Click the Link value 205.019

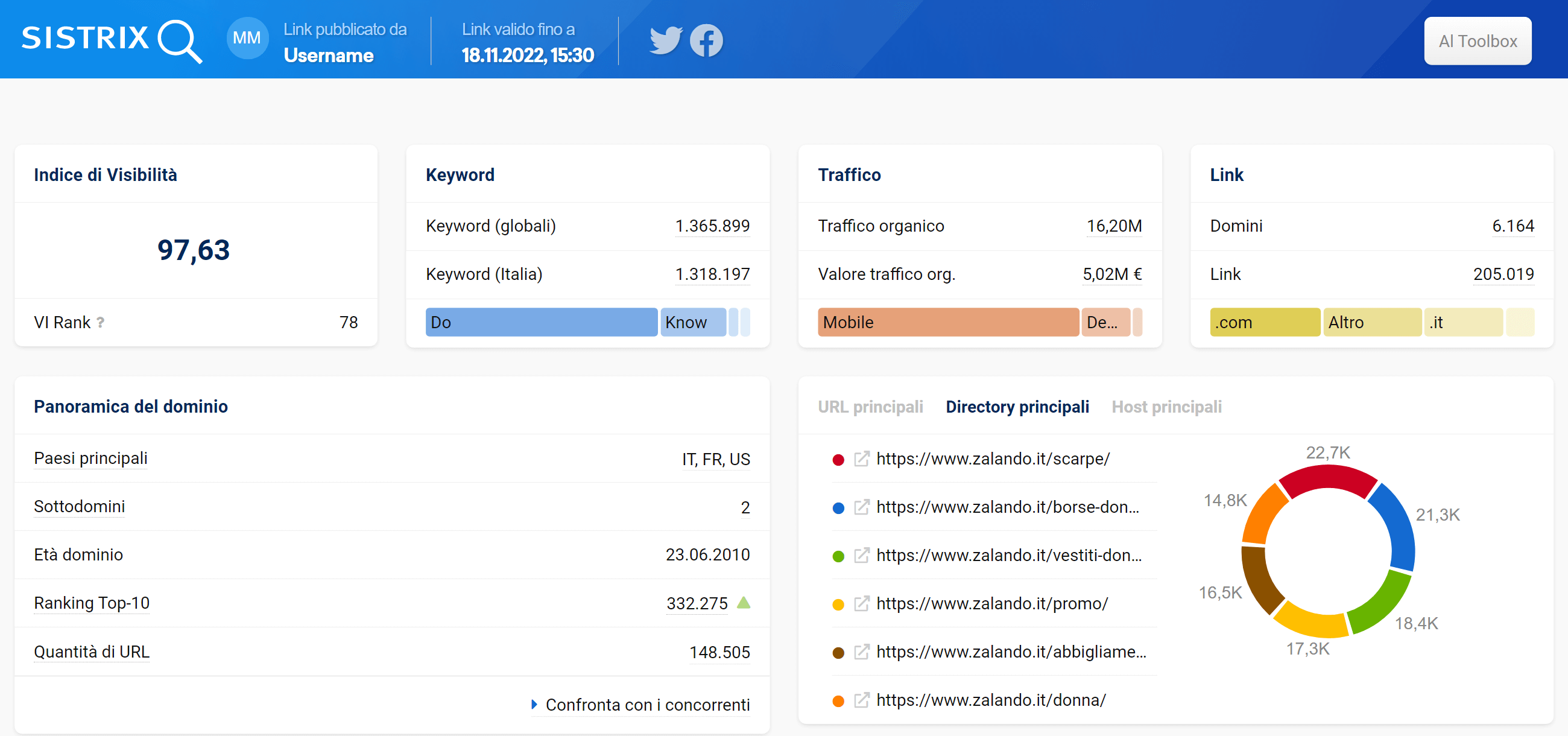tap(1503, 274)
